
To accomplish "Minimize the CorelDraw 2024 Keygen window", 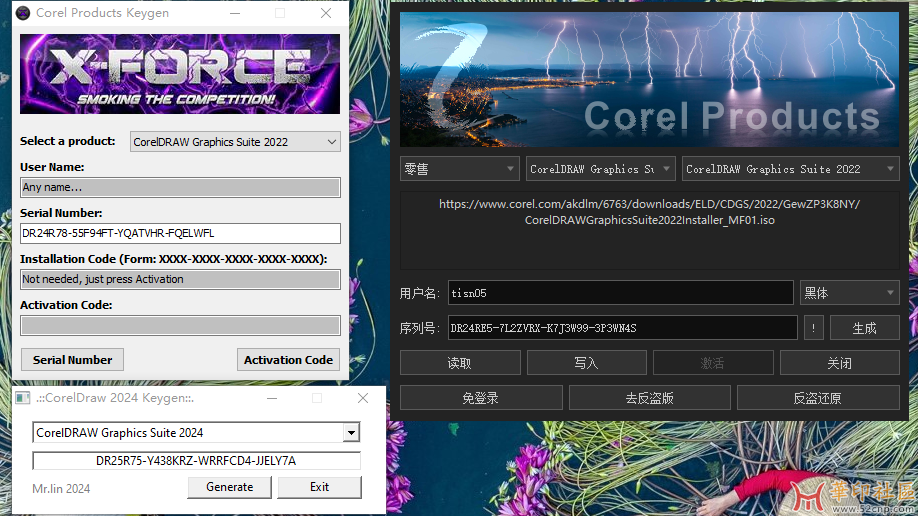I will pyautogui.click(x=272, y=398).
